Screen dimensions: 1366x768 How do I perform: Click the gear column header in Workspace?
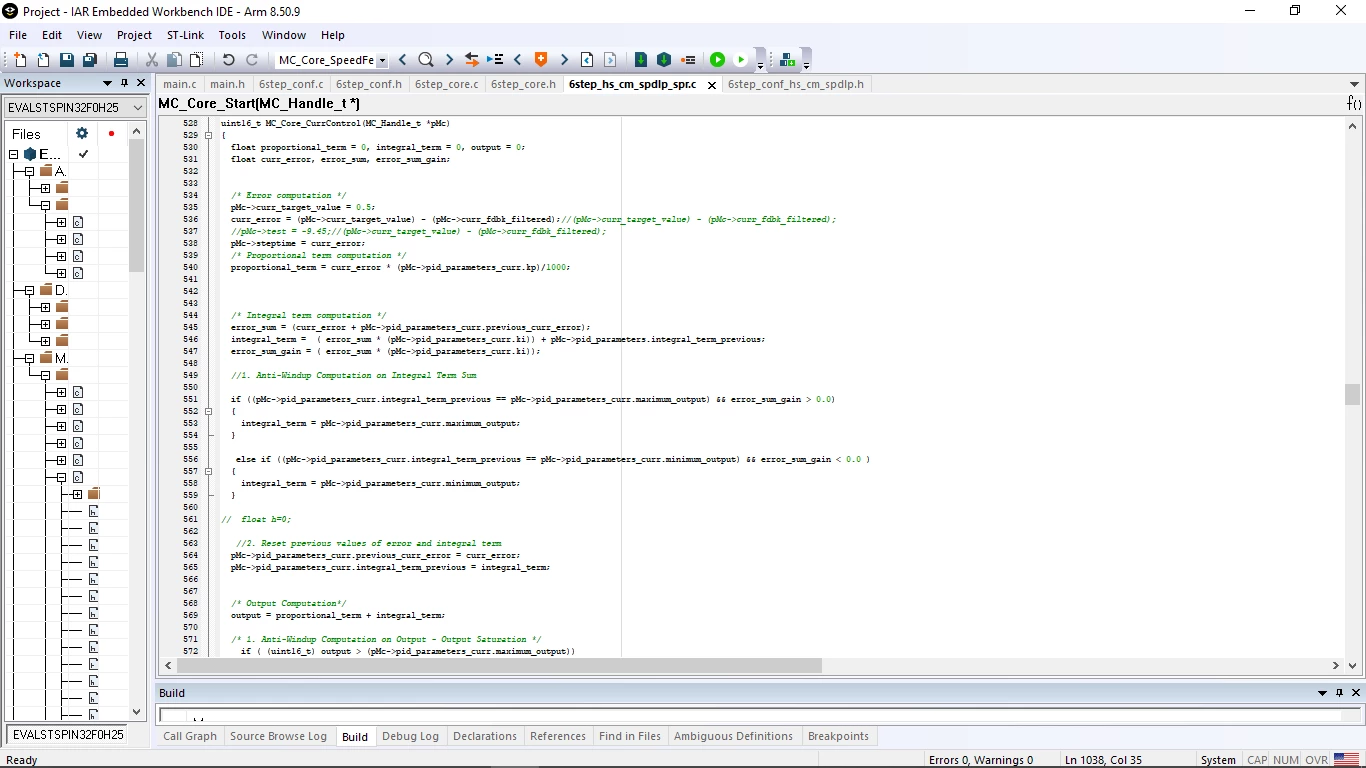click(82, 133)
